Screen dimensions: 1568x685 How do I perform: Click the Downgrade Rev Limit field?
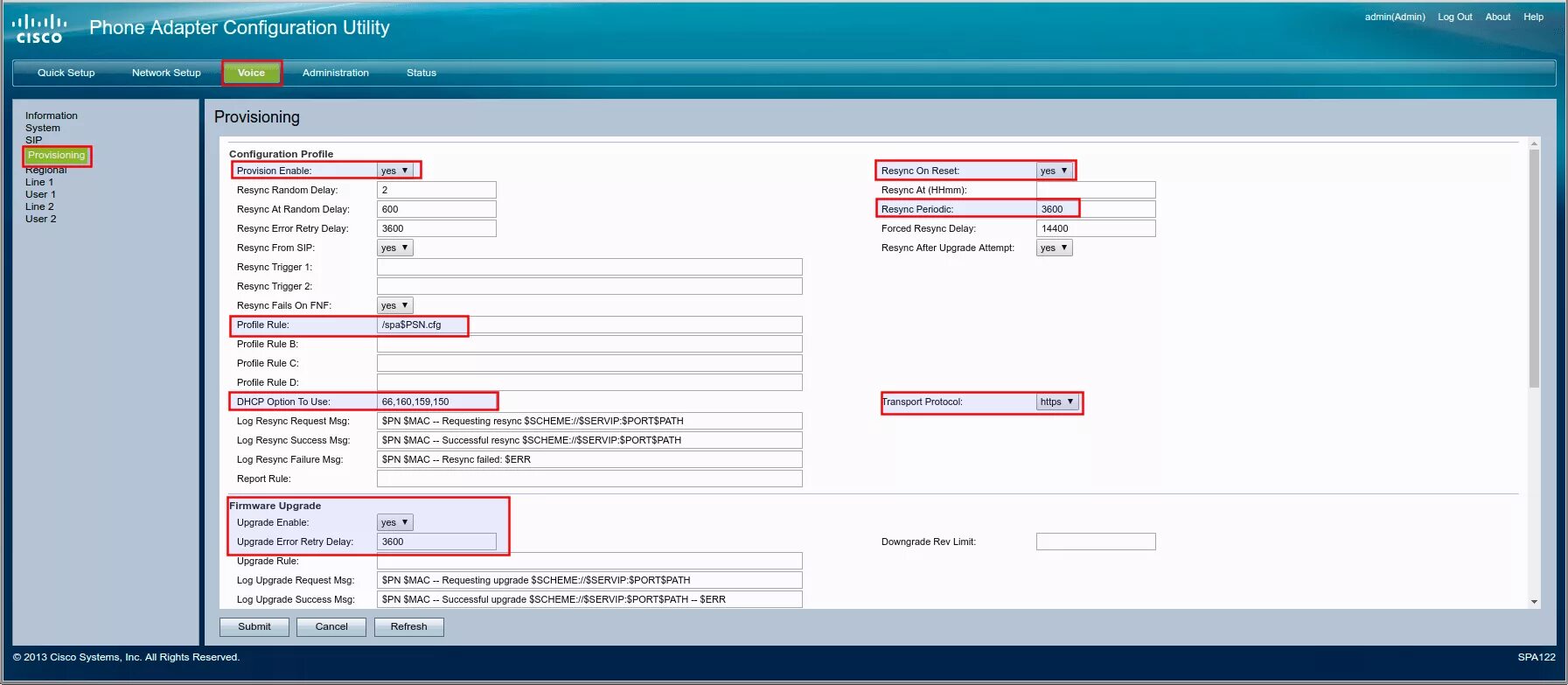(1096, 542)
